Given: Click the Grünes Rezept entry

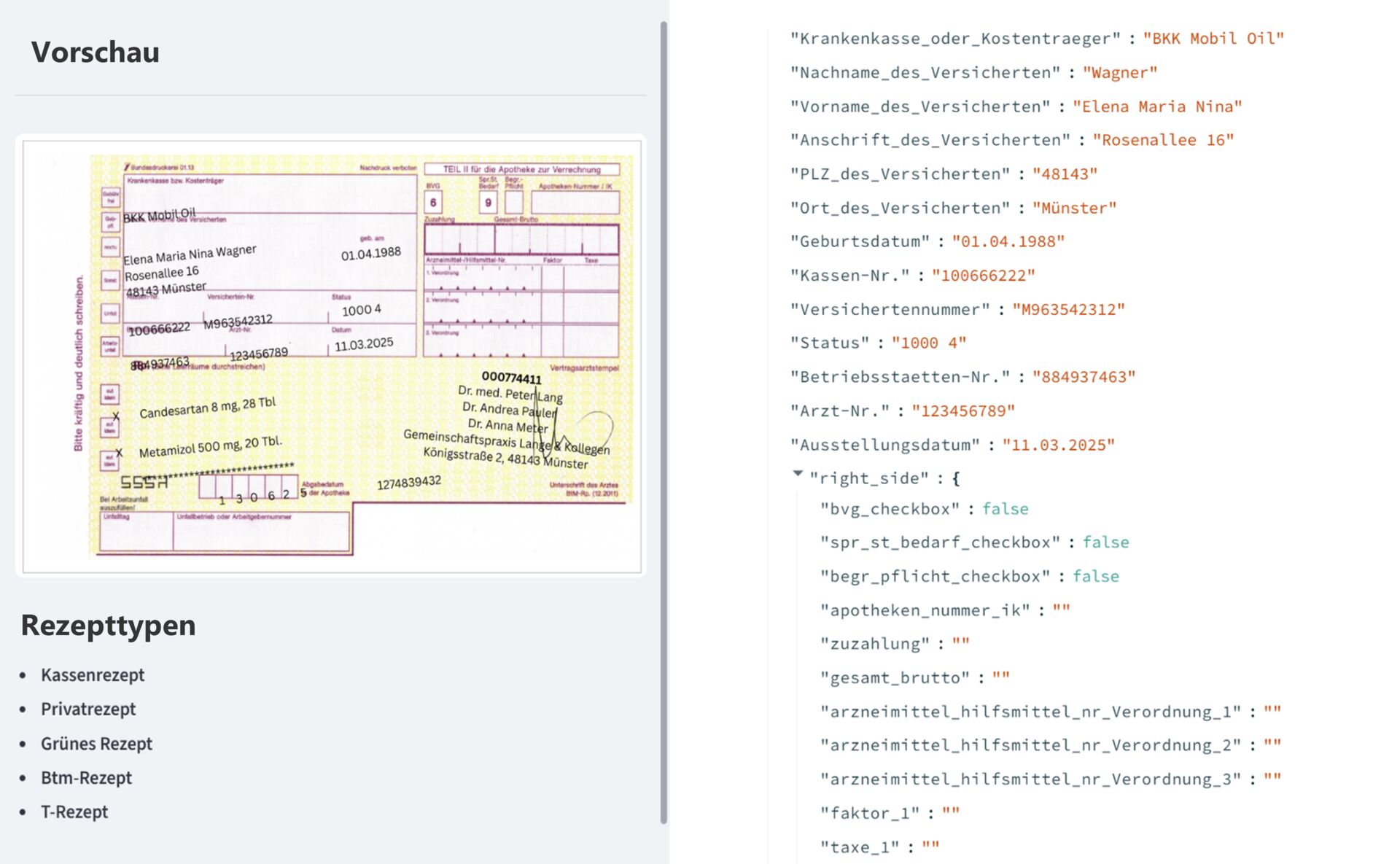Looking at the screenshot, I should tap(96, 744).
